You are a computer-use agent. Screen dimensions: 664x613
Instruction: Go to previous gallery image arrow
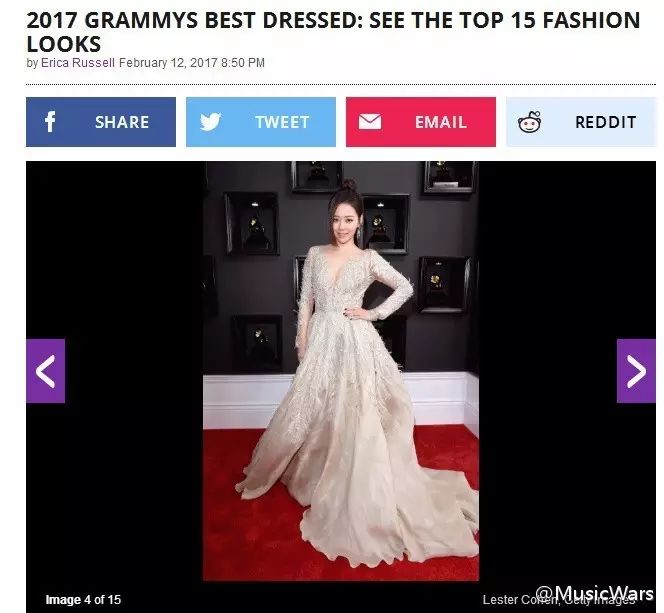coord(45,371)
